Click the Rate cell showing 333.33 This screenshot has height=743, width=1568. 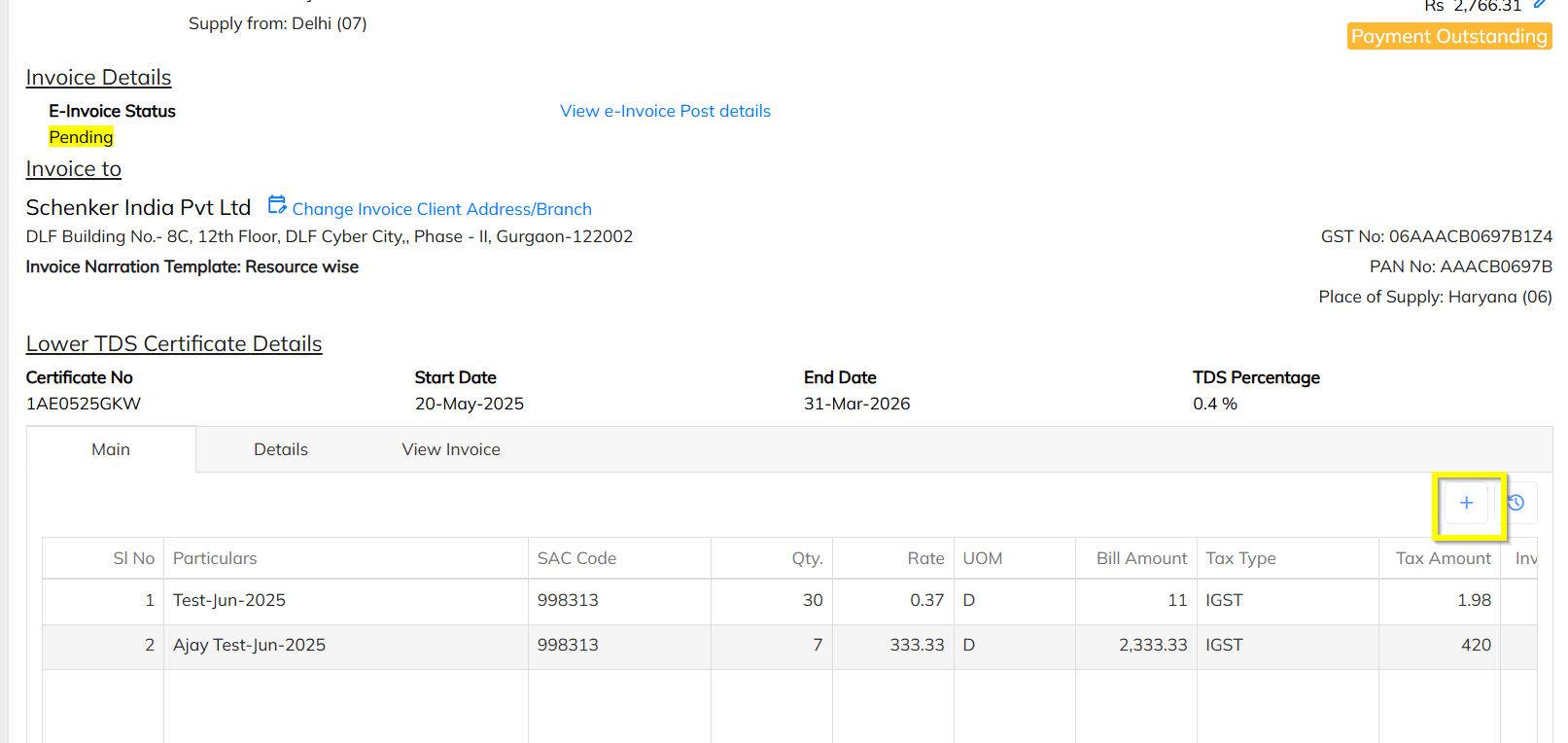[917, 645]
